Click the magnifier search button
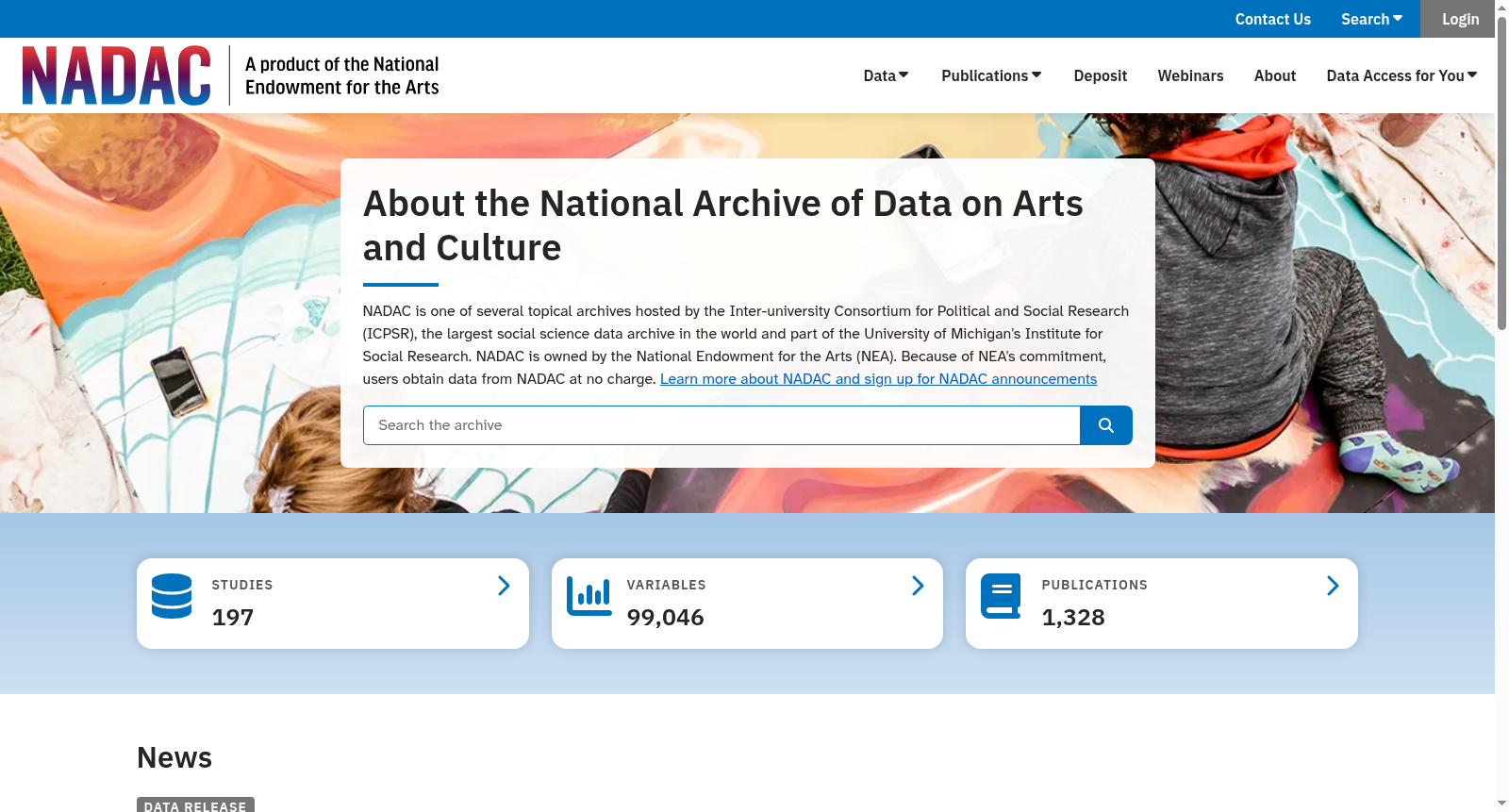This screenshot has height=812, width=1509. click(x=1106, y=425)
